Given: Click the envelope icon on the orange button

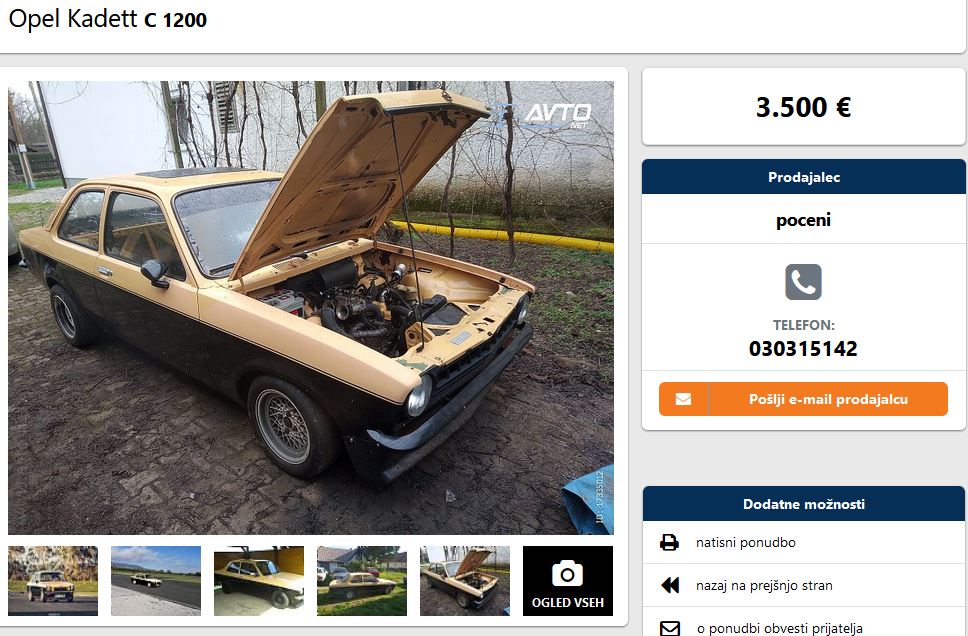Looking at the screenshot, I should [x=683, y=400].
